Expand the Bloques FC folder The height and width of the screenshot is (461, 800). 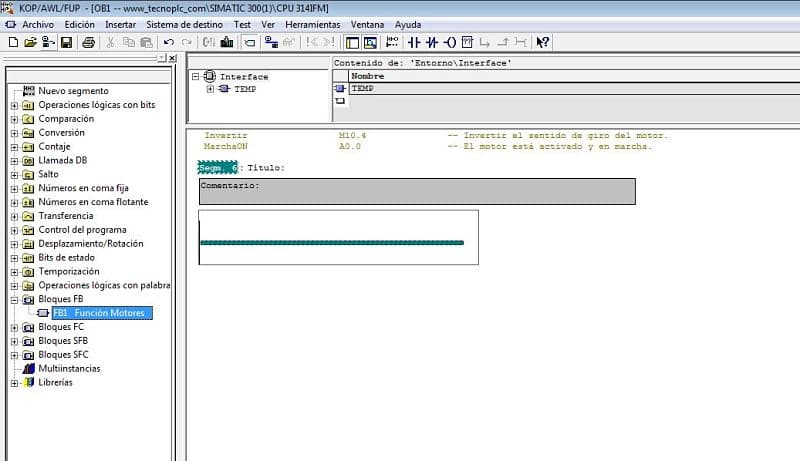coord(14,328)
